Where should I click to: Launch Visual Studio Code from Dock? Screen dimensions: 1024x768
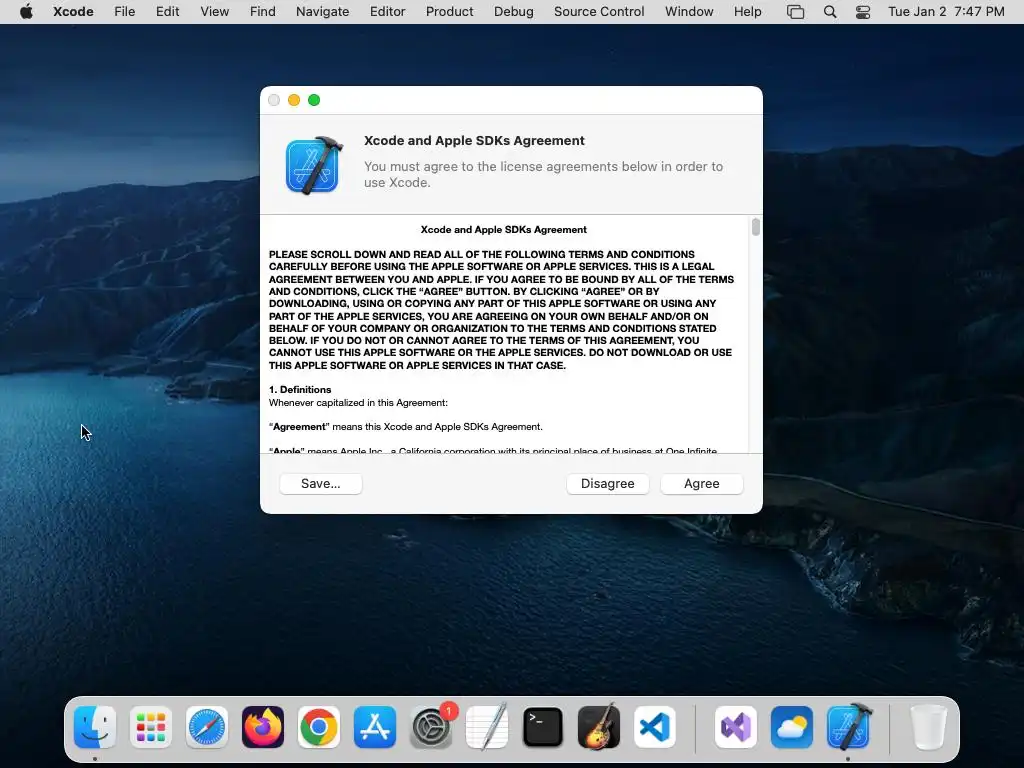655,727
